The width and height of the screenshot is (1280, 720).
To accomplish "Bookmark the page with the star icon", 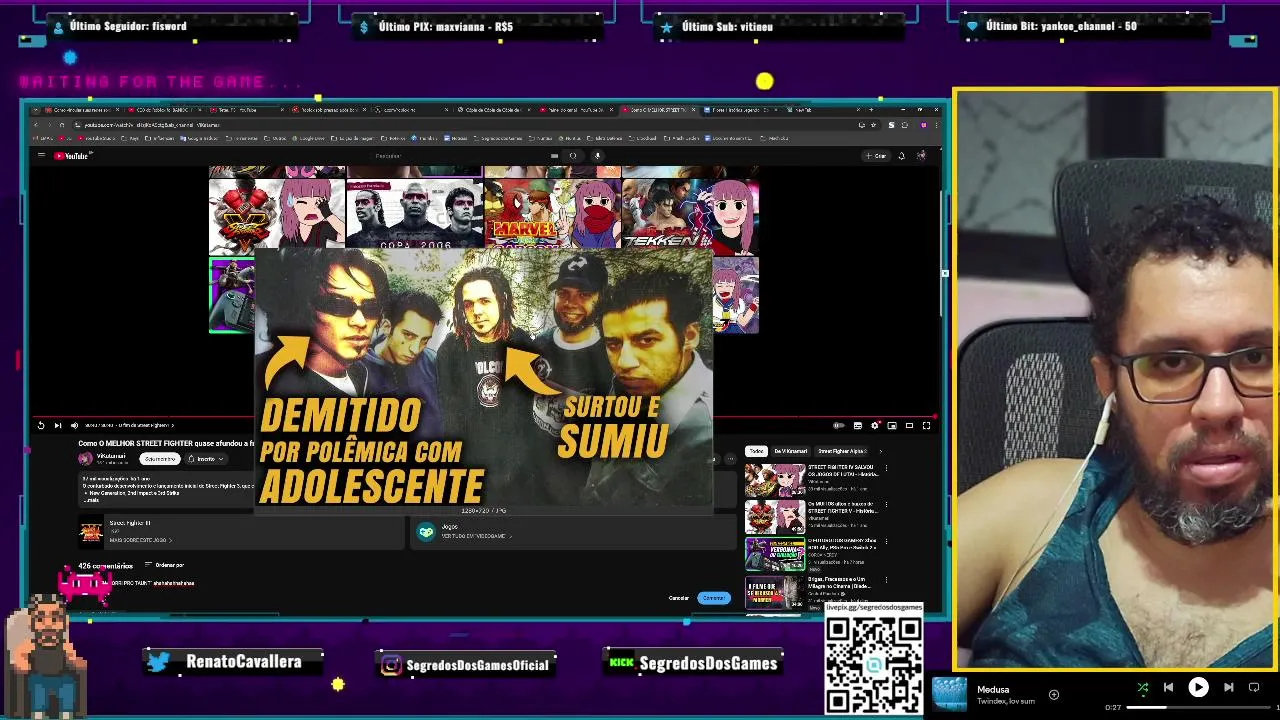I will [x=873, y=125].
